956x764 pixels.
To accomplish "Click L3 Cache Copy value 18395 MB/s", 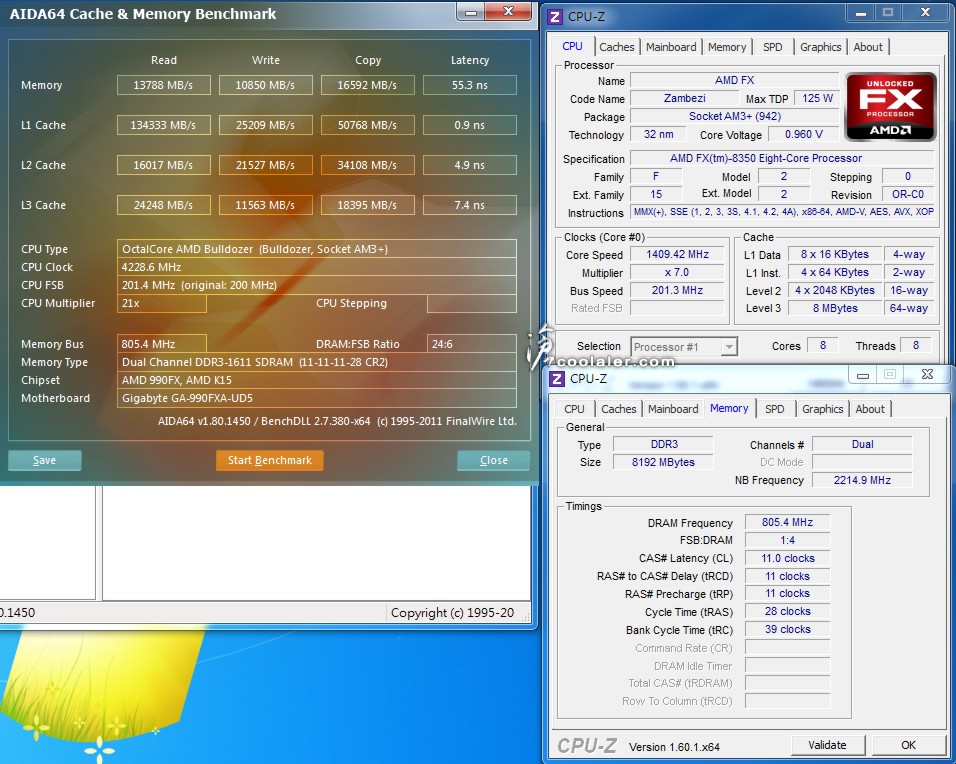I will tap(367, 205).
